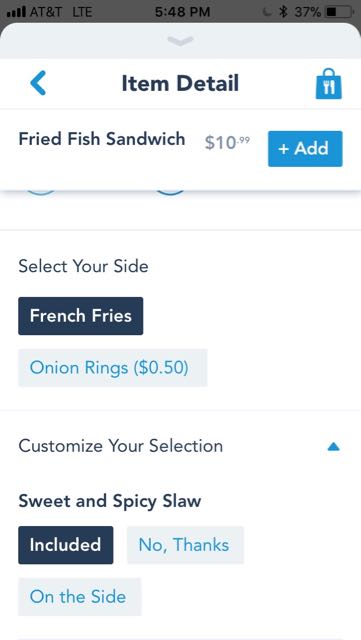
Task: Collapse section with the blue triangle arrow
Action: (334, 447)
